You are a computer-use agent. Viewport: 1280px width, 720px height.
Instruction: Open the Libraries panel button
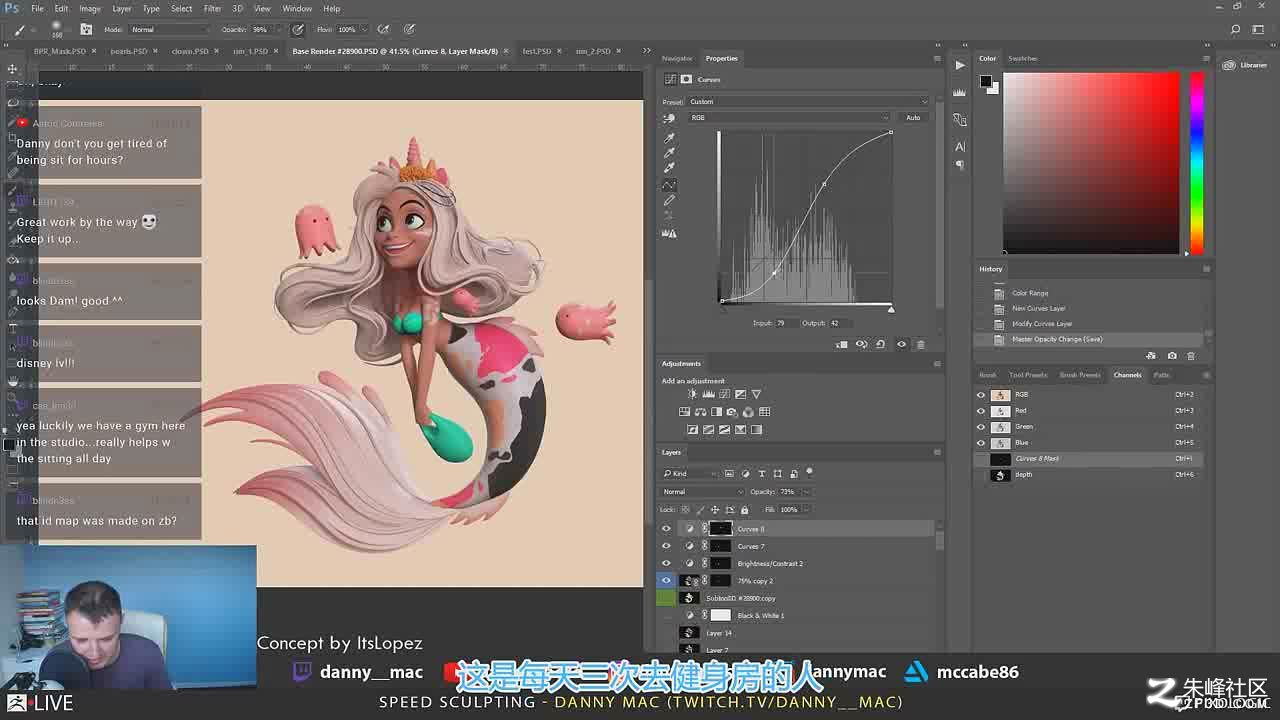(1246, 65)
